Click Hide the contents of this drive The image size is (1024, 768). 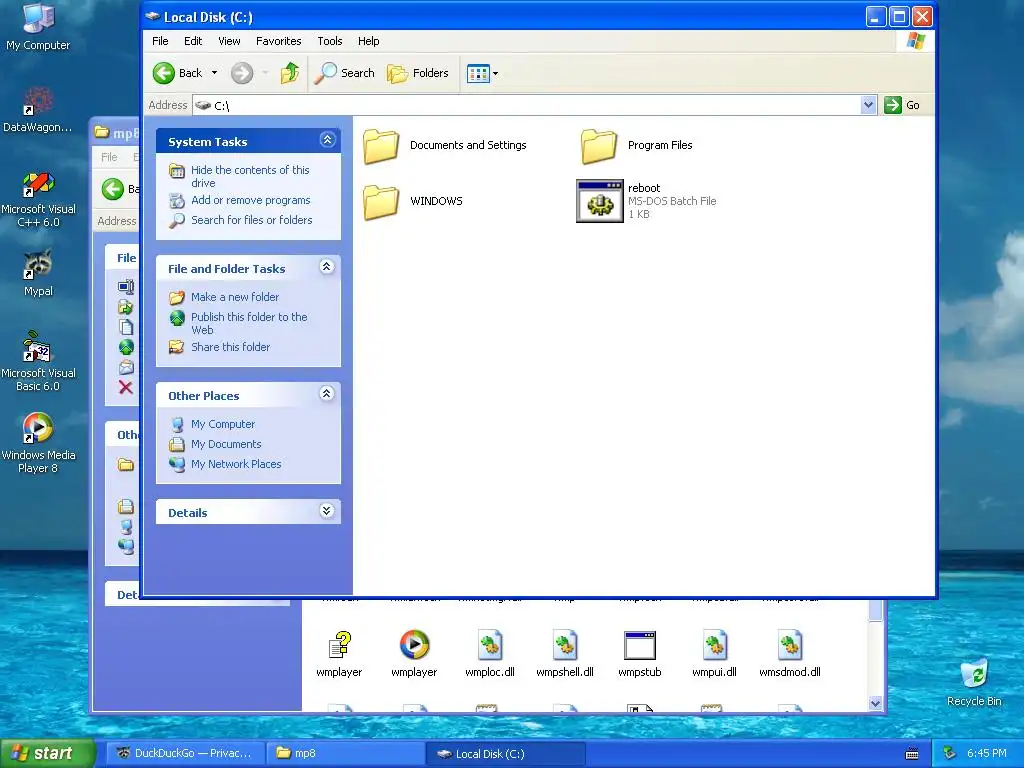click(x=250, y=176)
